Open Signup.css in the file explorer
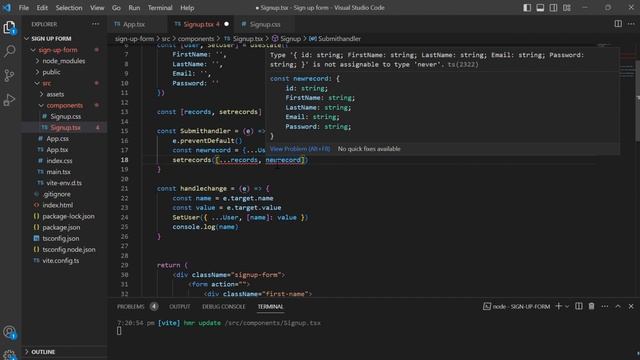Viewport: 640px width, 360px height. click(x=65, y=116)
